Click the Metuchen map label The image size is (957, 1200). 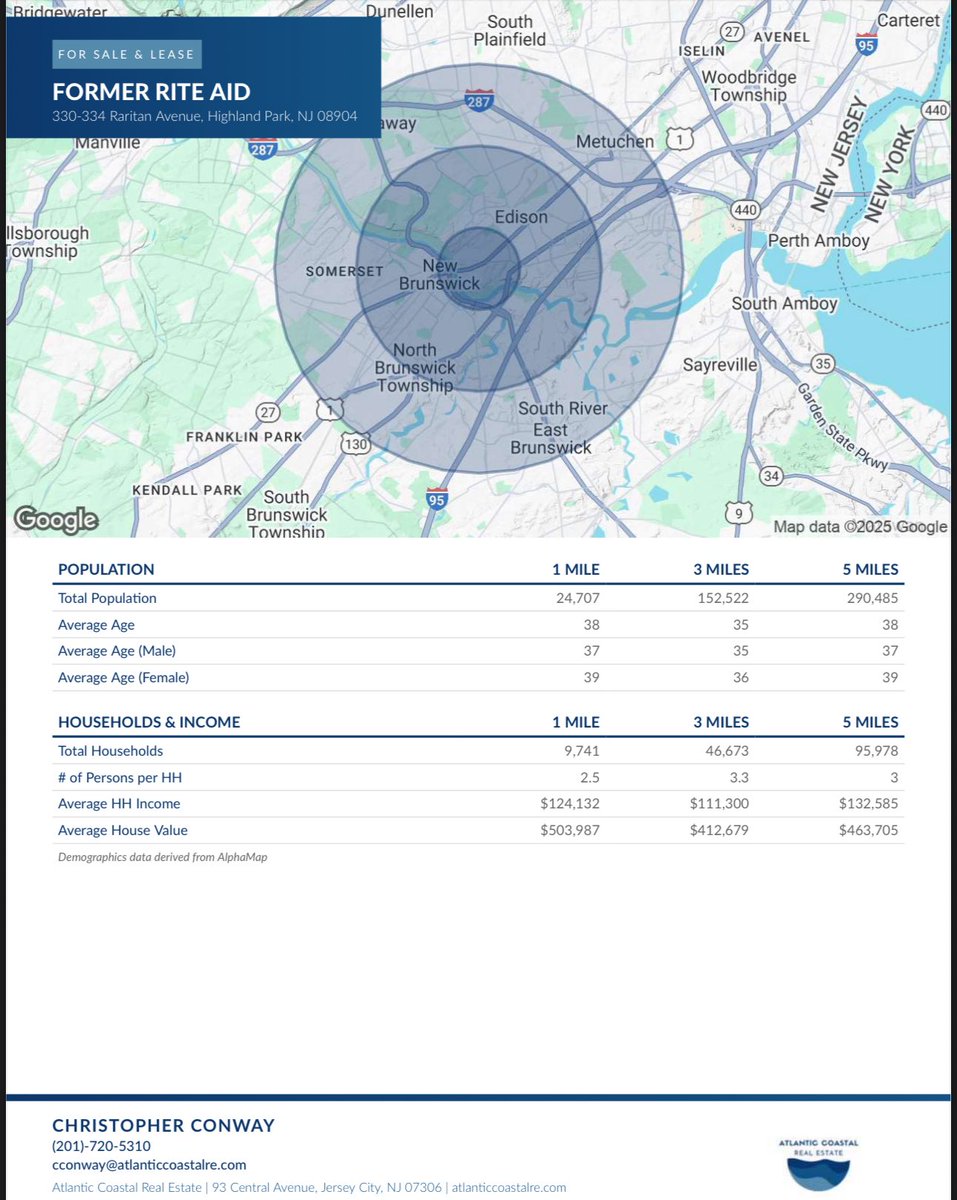click(615, 142)
